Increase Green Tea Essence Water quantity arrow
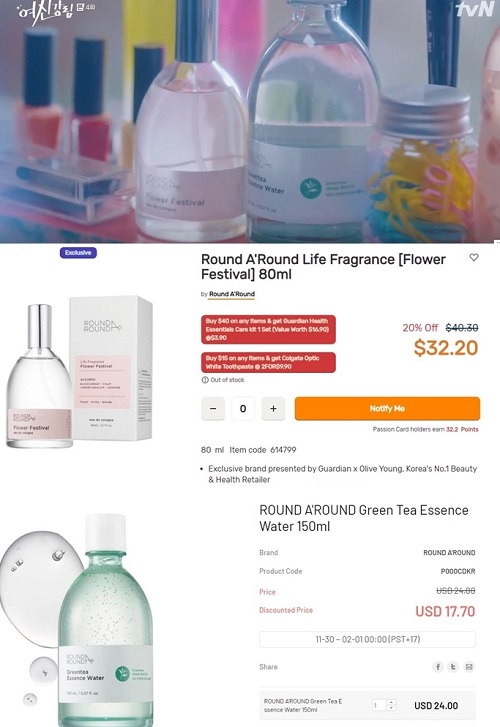 tap(391, 702)
